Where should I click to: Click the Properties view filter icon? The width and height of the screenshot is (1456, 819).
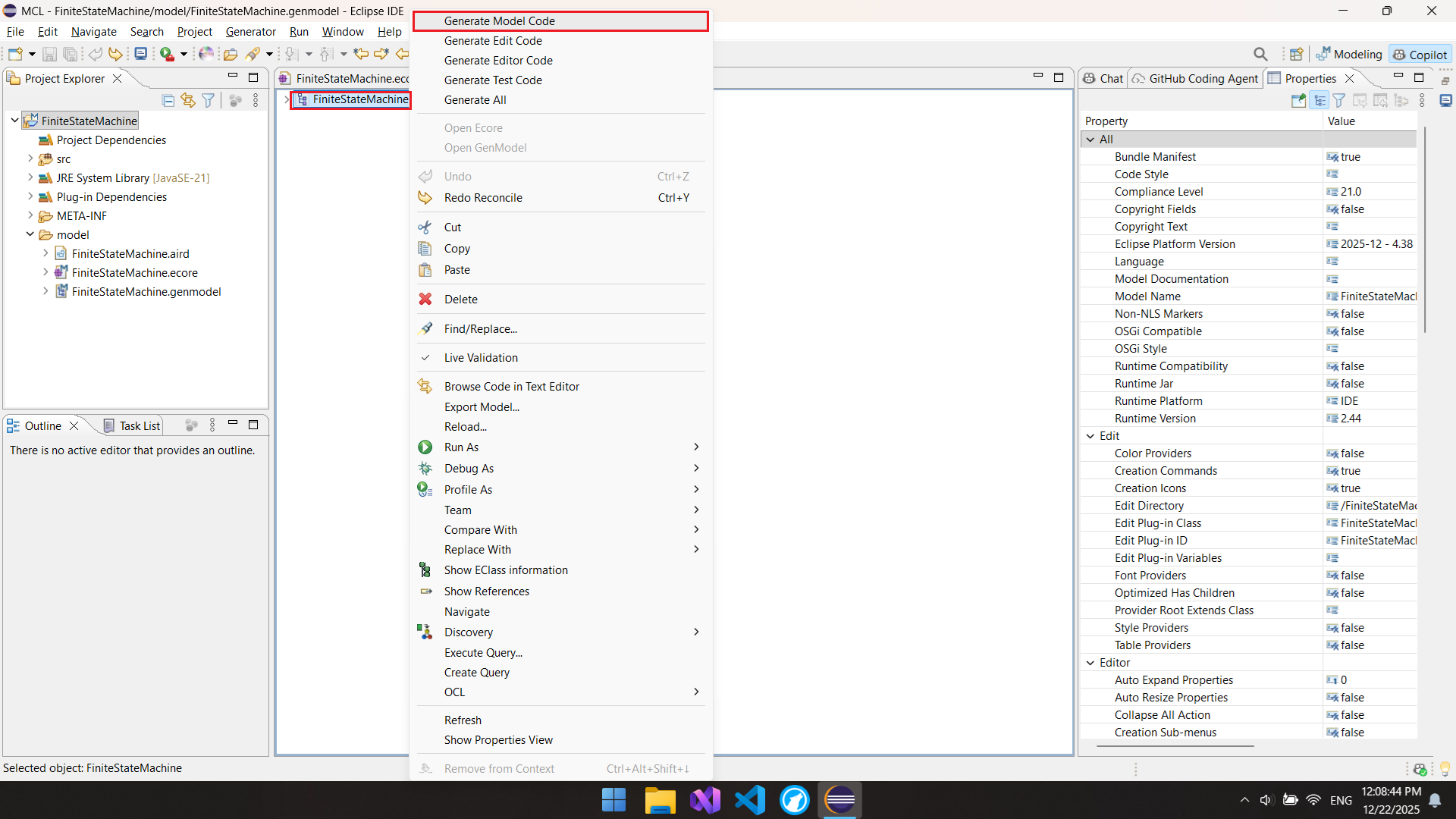[x=1339, y=100]
